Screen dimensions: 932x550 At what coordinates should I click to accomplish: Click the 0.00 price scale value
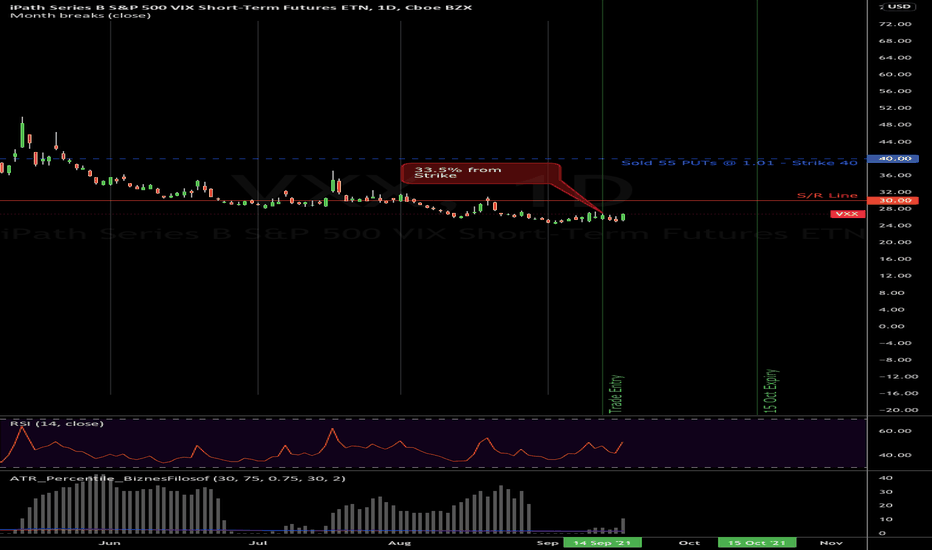click(x=892, y=326)
